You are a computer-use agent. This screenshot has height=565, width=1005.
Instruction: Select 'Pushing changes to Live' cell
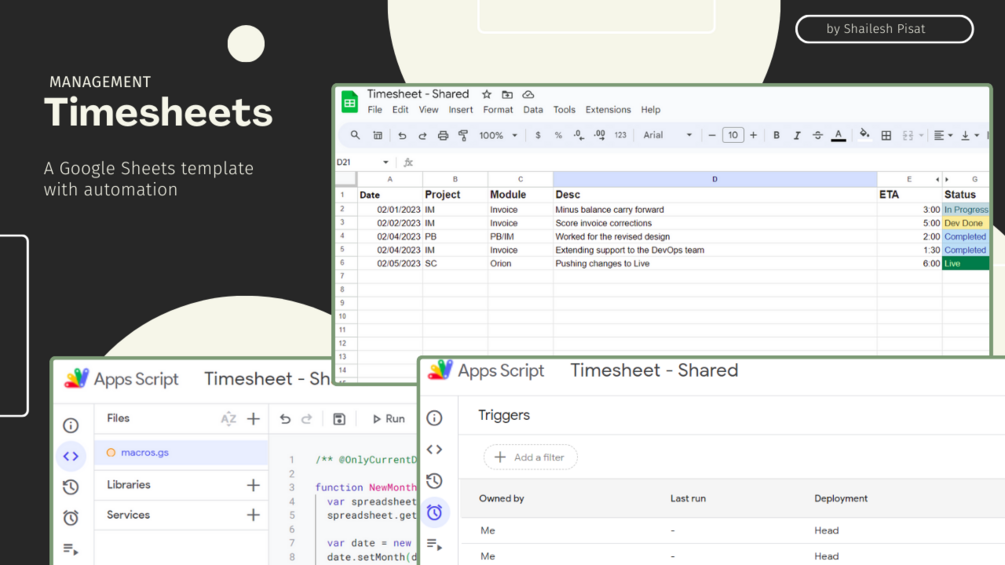pos(715,263)
